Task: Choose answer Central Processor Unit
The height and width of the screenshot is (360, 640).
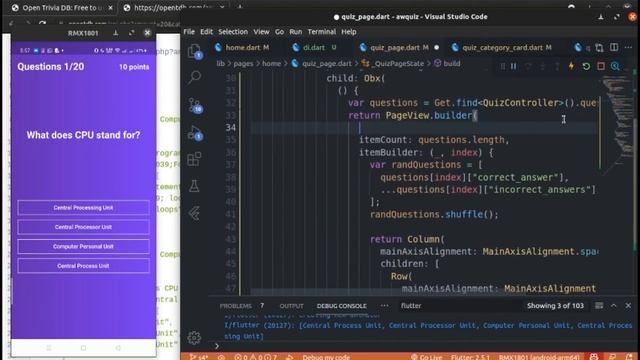Action: pos(83,227)
